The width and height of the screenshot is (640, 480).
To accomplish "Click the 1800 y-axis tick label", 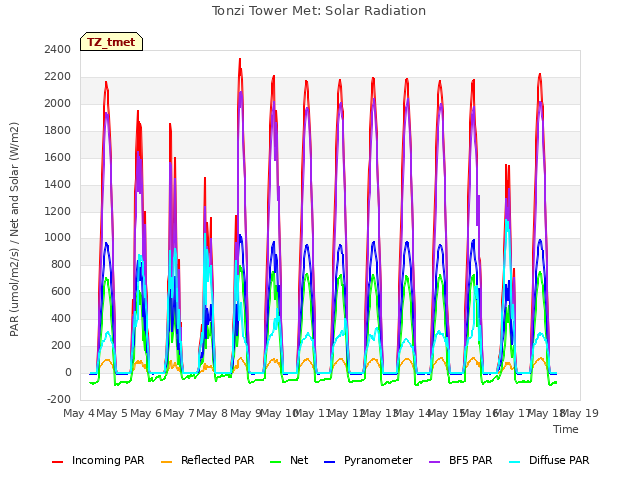I will tap(58, 130).
